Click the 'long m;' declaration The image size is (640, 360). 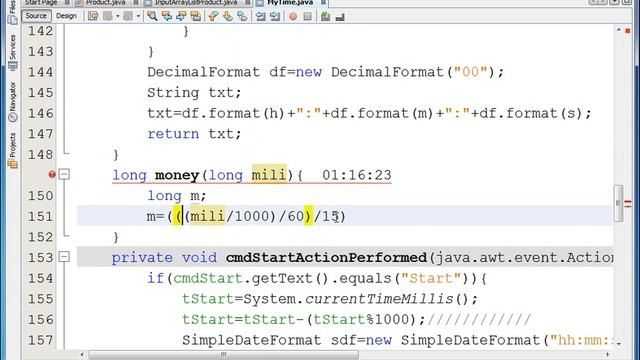click(177, 196)
